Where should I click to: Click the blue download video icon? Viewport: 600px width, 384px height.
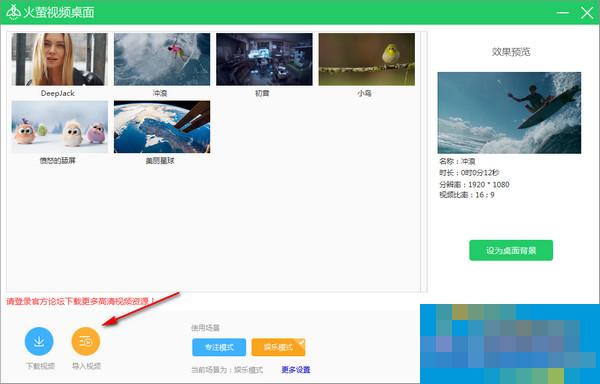tap(39, 341)
